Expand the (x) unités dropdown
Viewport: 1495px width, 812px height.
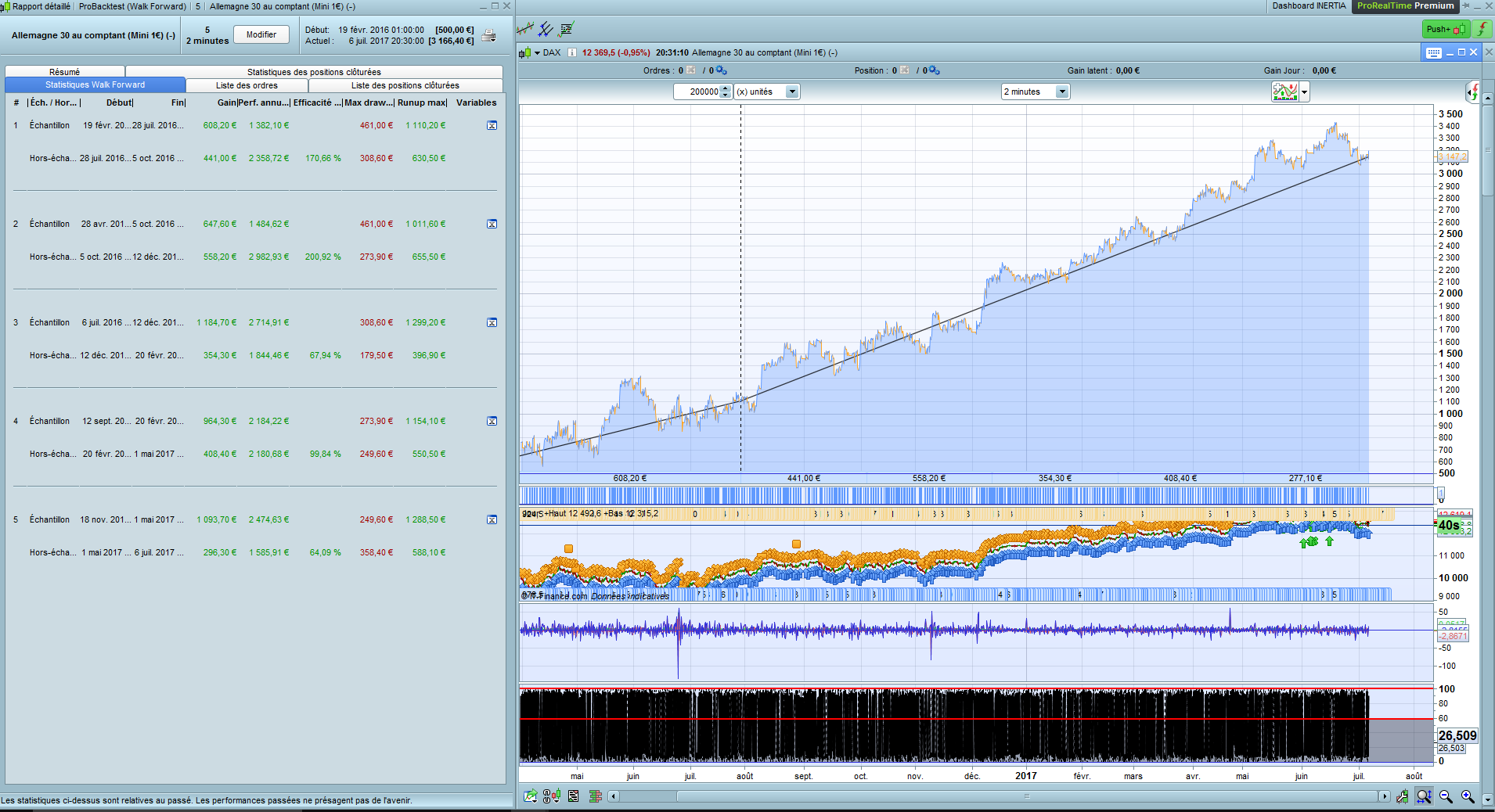(x=791, y=92)
